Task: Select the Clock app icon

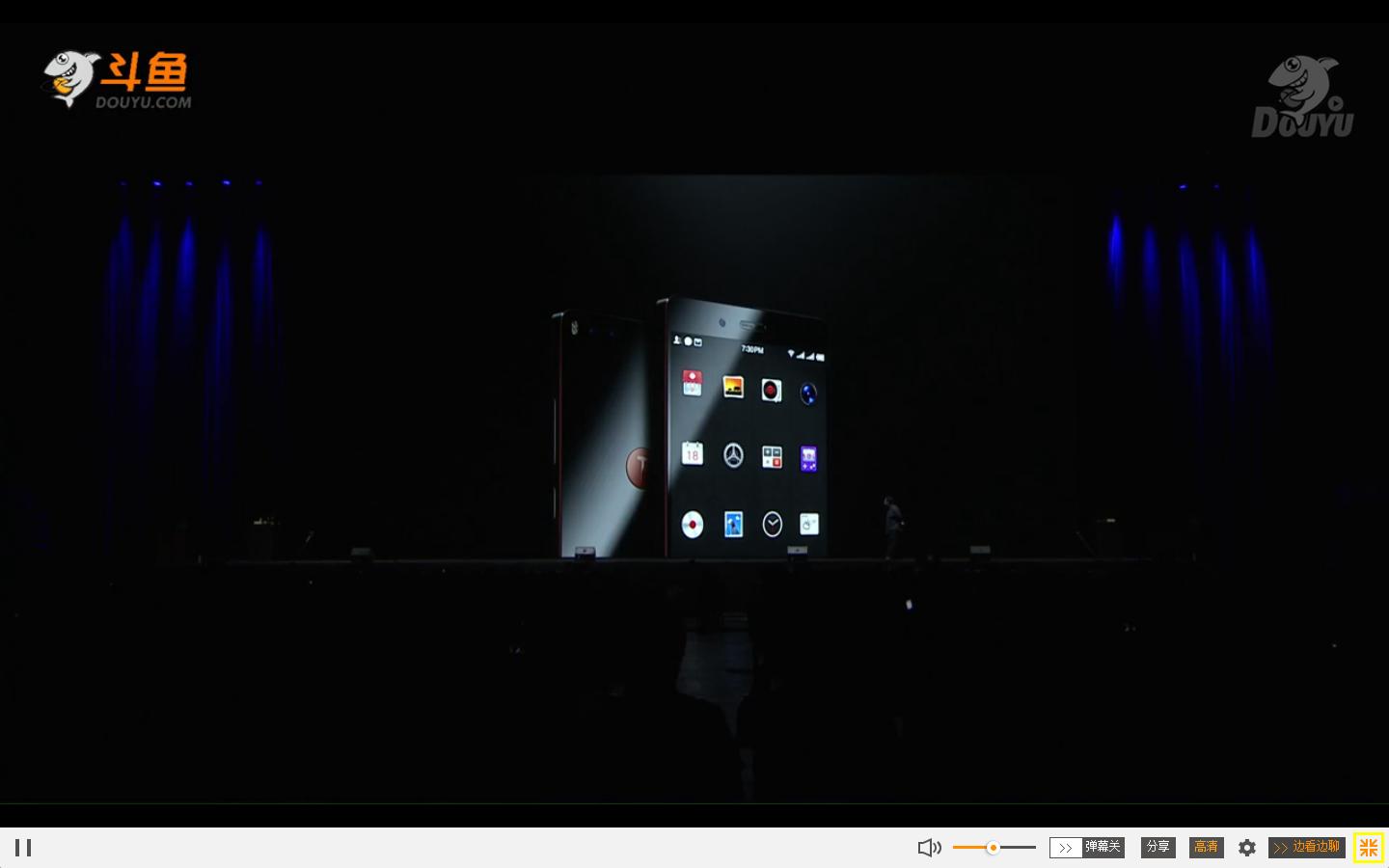Action: pos(770,524)
